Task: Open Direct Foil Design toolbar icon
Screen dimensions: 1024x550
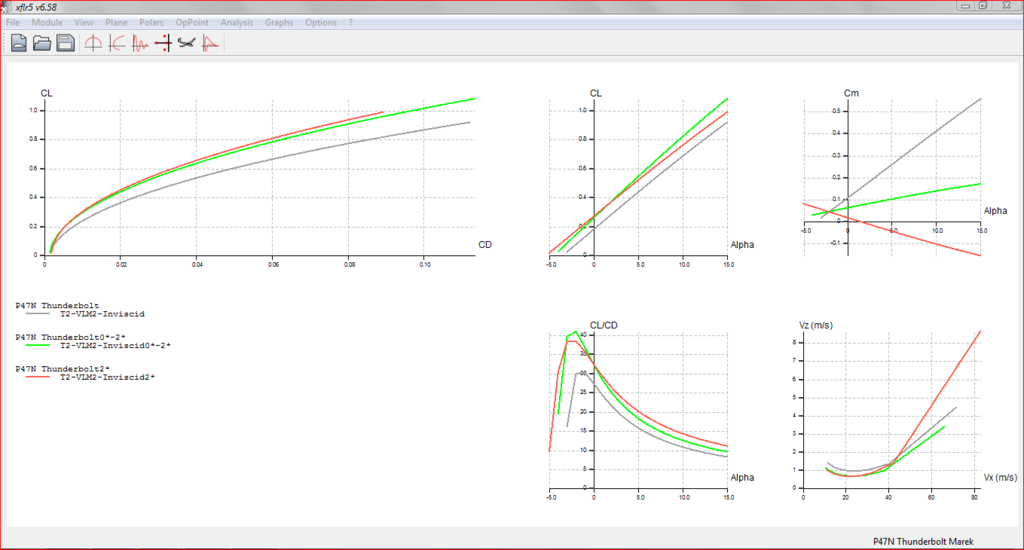Action: click(93, 43)
